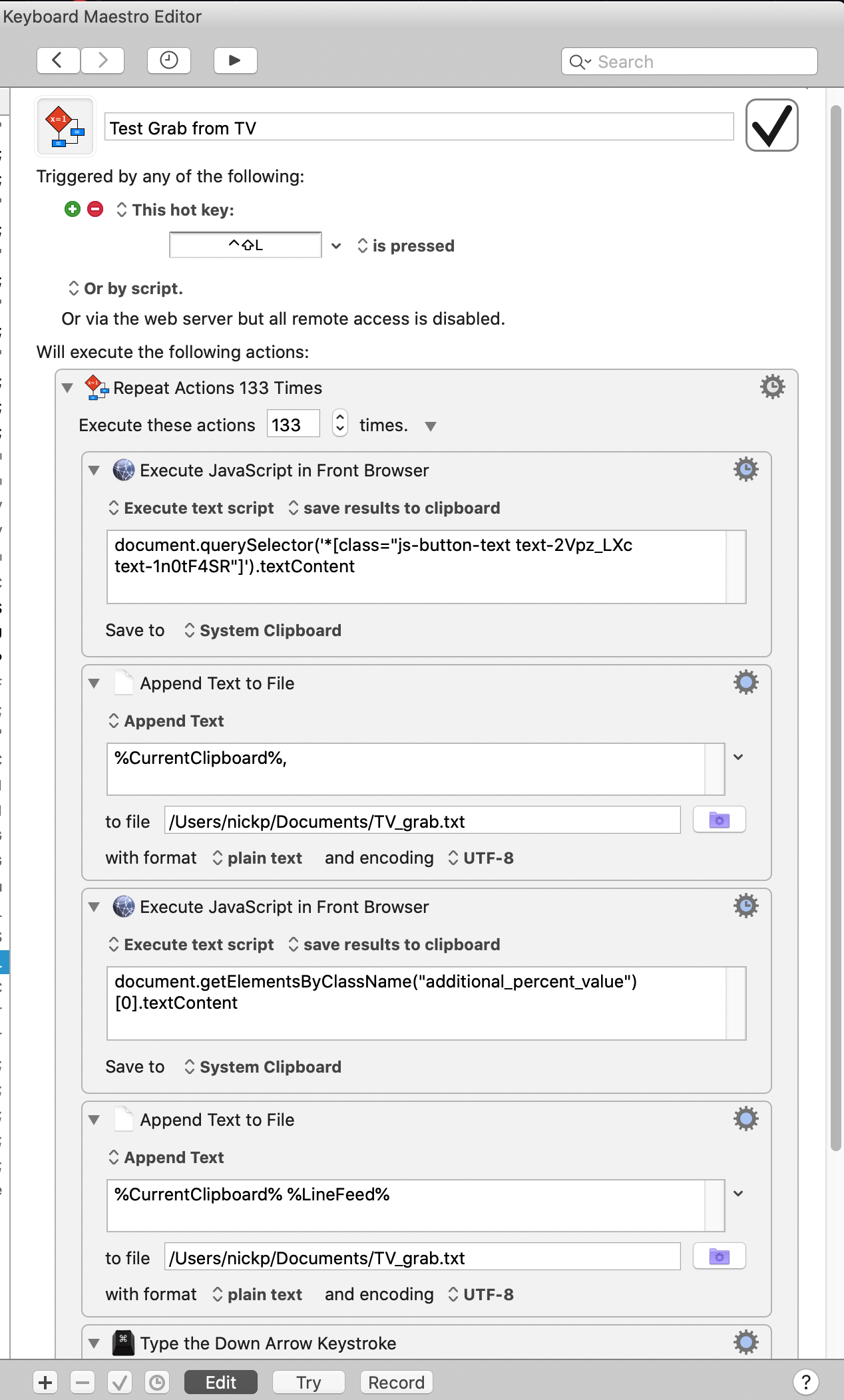Remove the hot key trigger with red minus

pyautogui.click(x=96, y=210)
